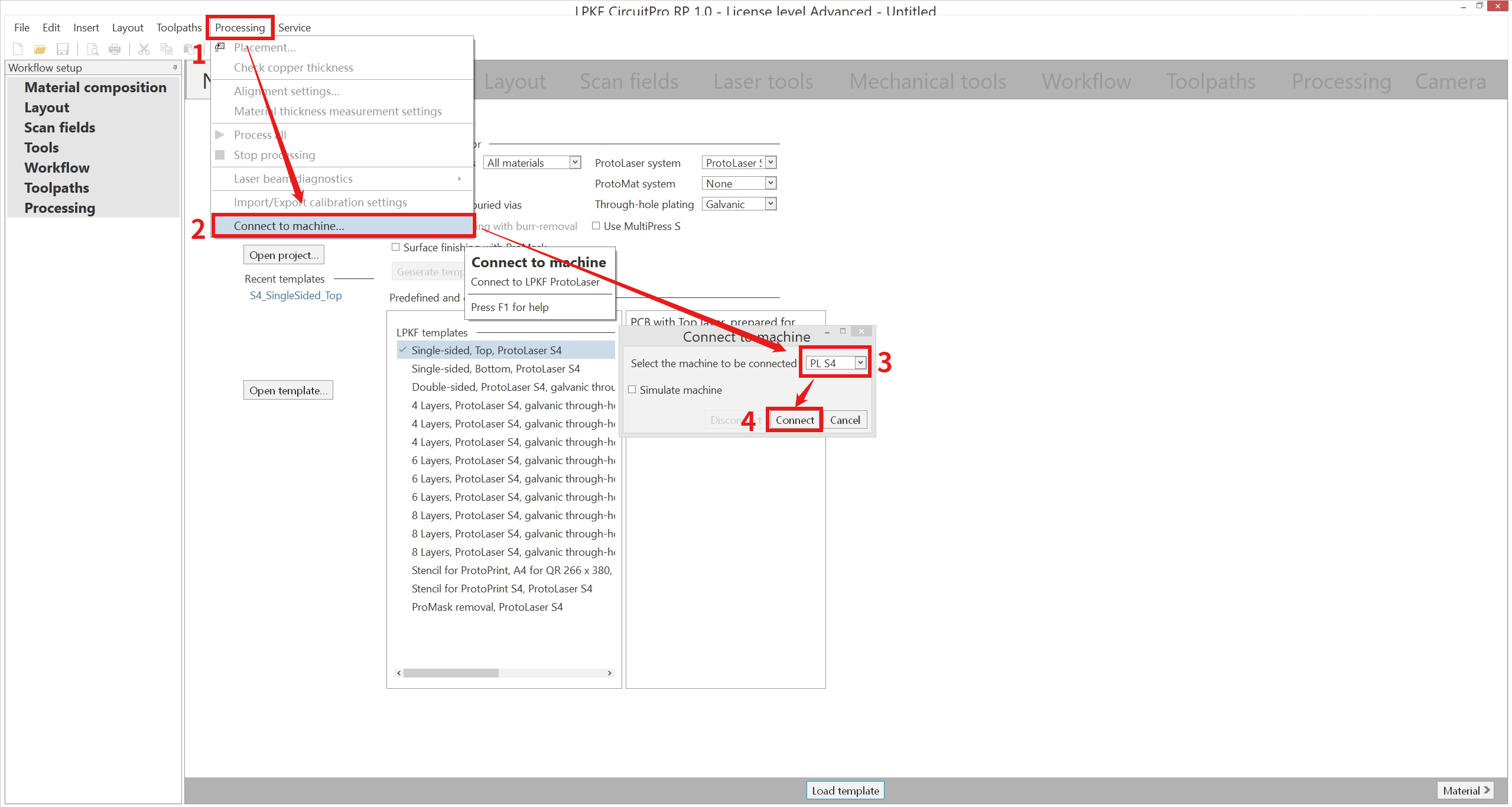The height and width of the screenshot is (807, 1512).
Task: Click the Open folder toolbar icon
Action: click(40, 49)
